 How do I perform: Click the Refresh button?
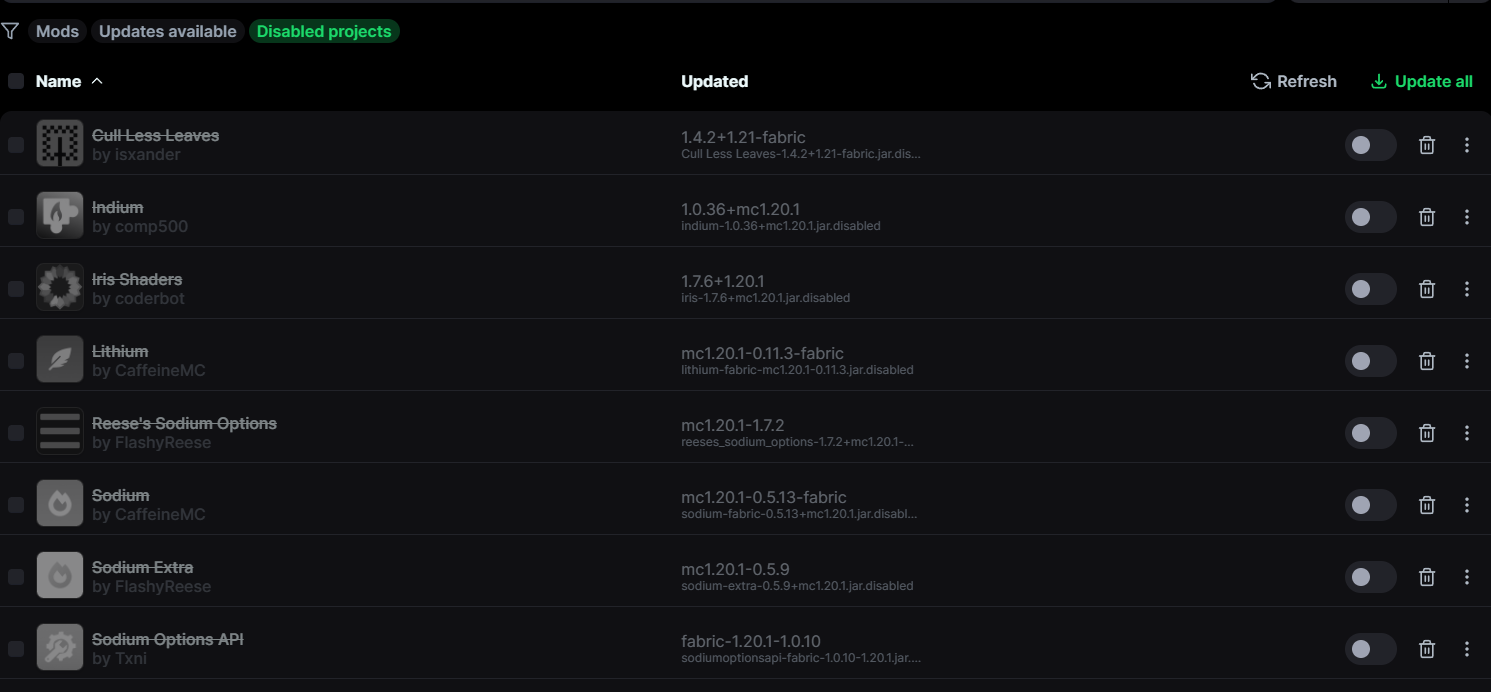click(1294, 81)
